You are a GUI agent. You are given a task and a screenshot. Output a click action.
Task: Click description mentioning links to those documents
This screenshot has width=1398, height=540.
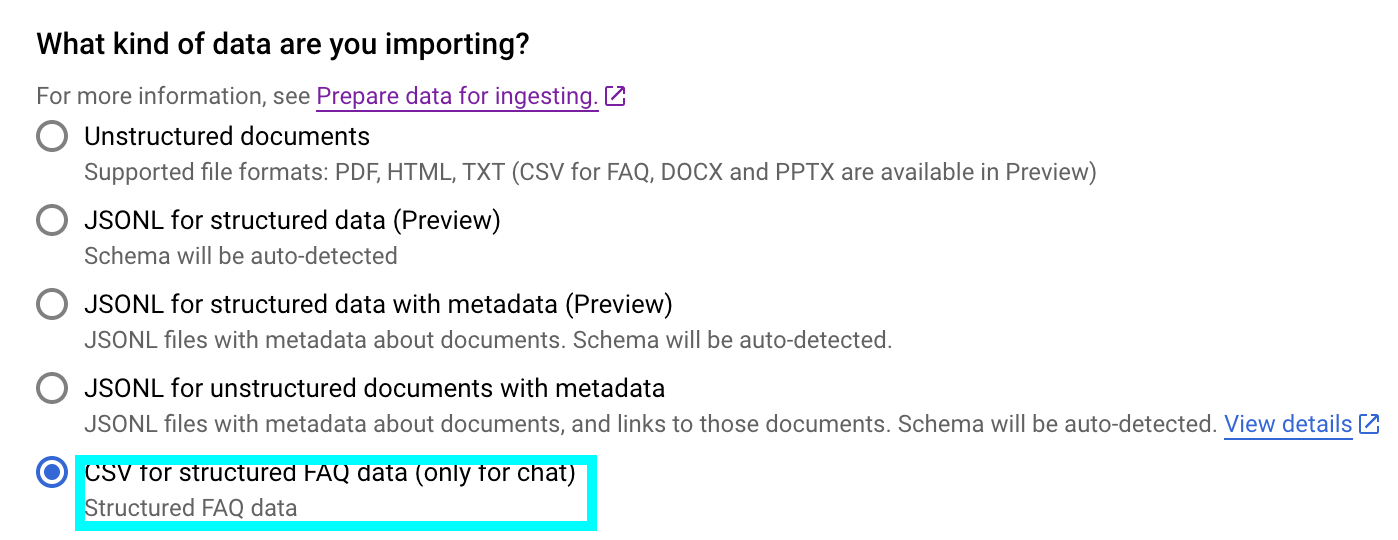[x=650, y=424]
